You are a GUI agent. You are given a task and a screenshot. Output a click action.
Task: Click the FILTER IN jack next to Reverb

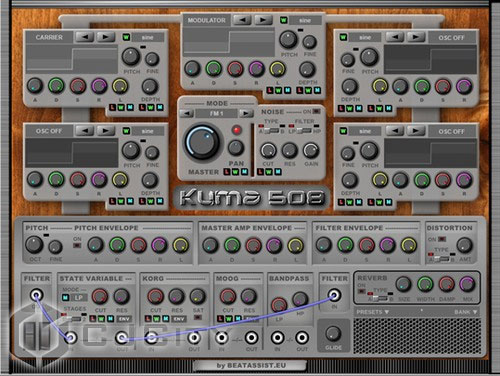tap(334, 295)
